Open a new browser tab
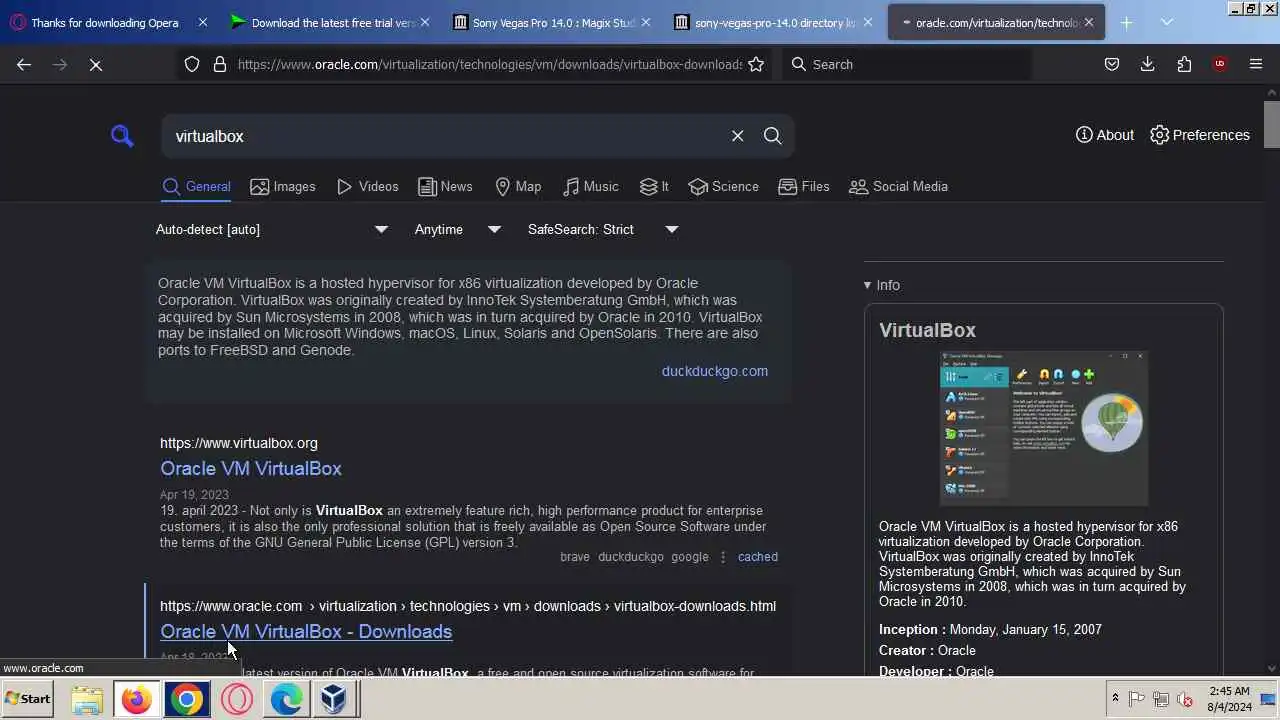This screenshot has width=1280, height=720. tap(1126, 22)
